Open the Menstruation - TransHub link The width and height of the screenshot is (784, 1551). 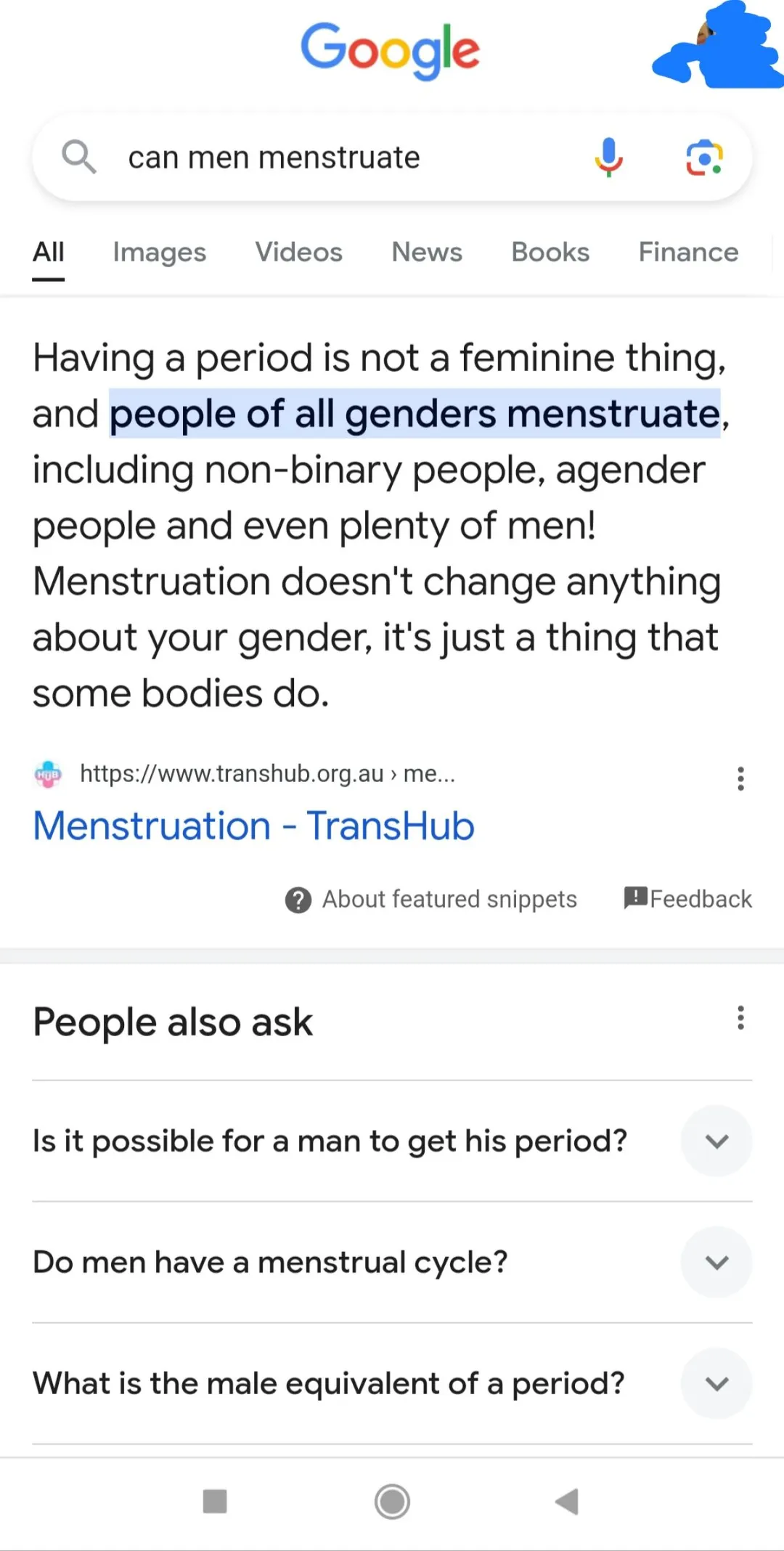(253, 826)
